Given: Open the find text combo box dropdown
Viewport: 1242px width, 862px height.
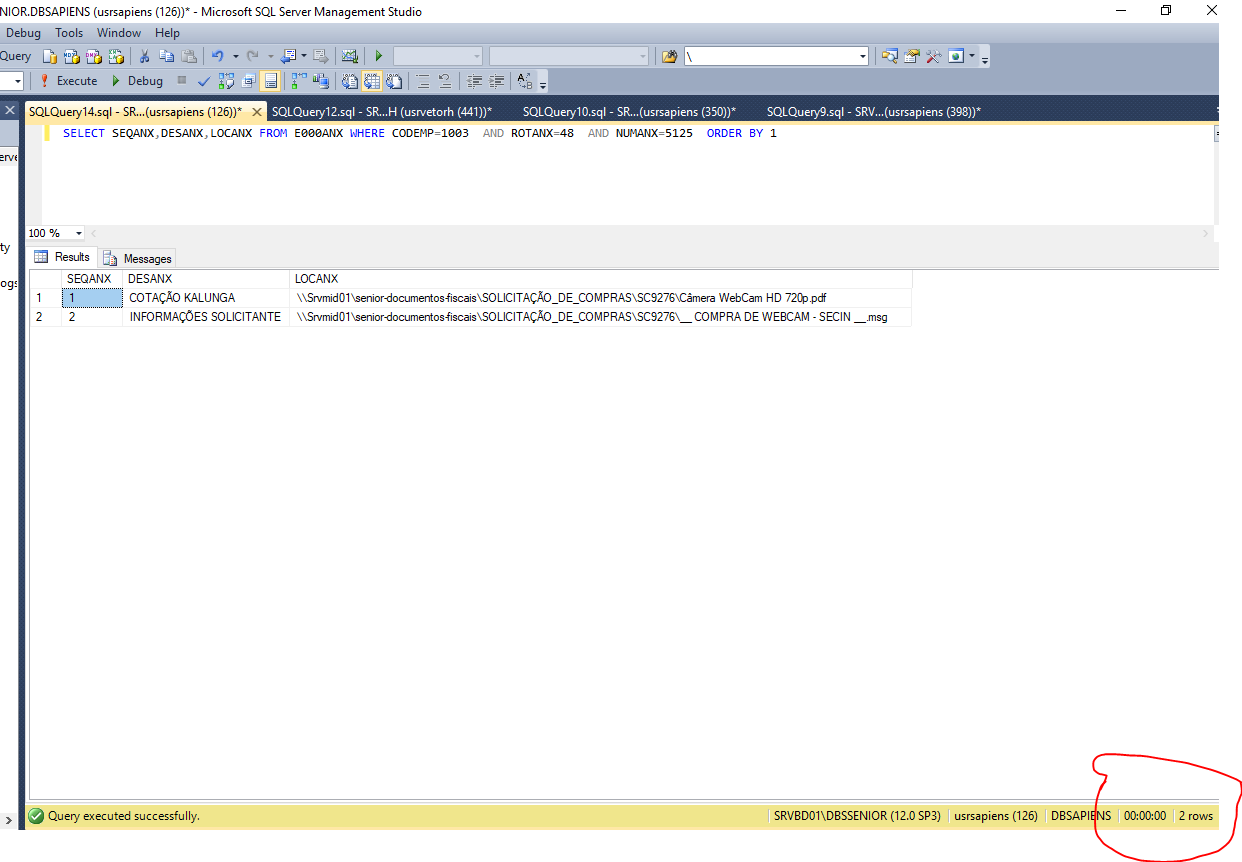Looking at the screenshot, I should click(863, 57).
